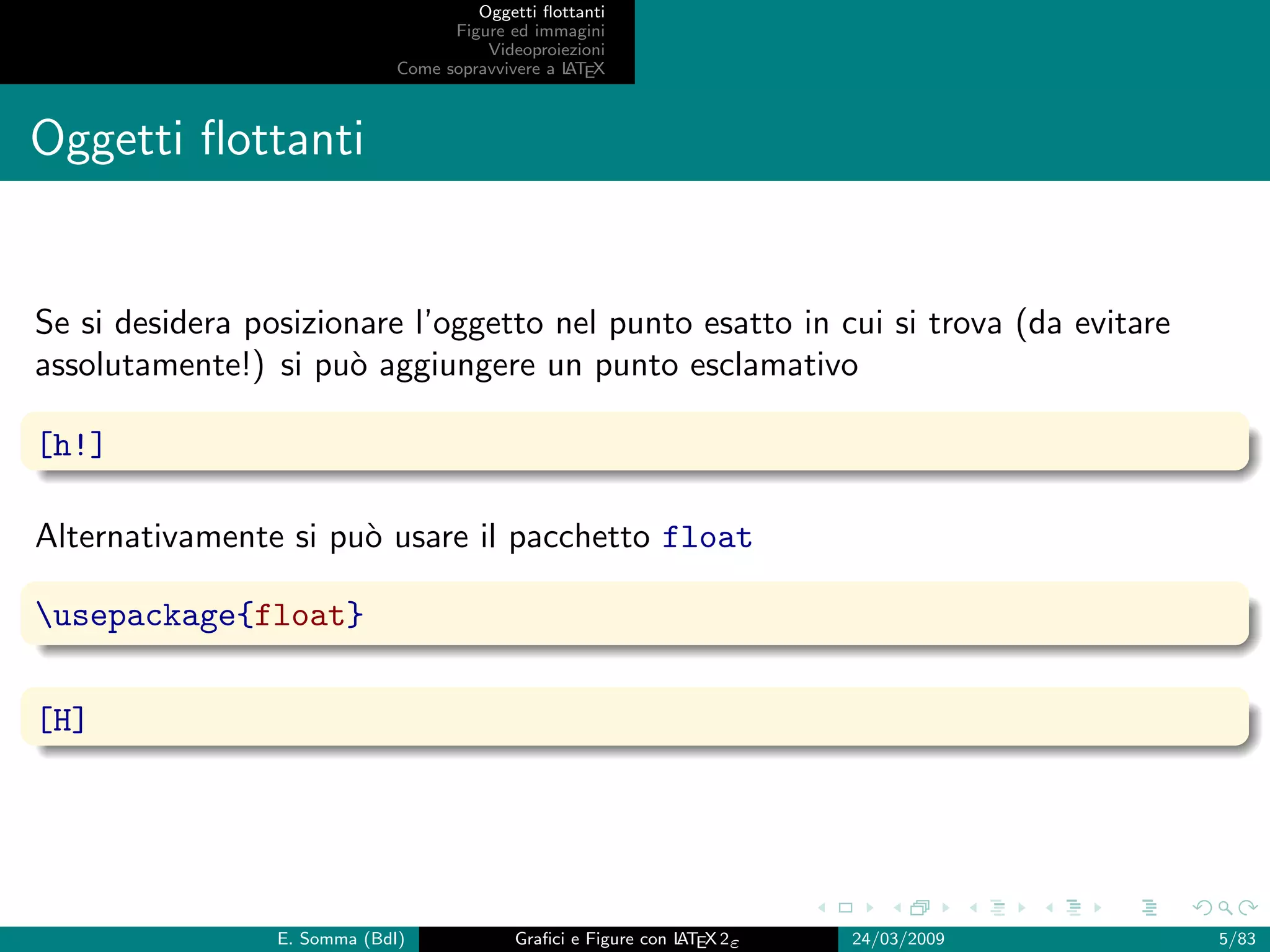Open the 'Come sopravvivere a LaTeX' section link
The height and width of the screenshot is (952, 1270).
pyautogui.click(x=500, y=68)
